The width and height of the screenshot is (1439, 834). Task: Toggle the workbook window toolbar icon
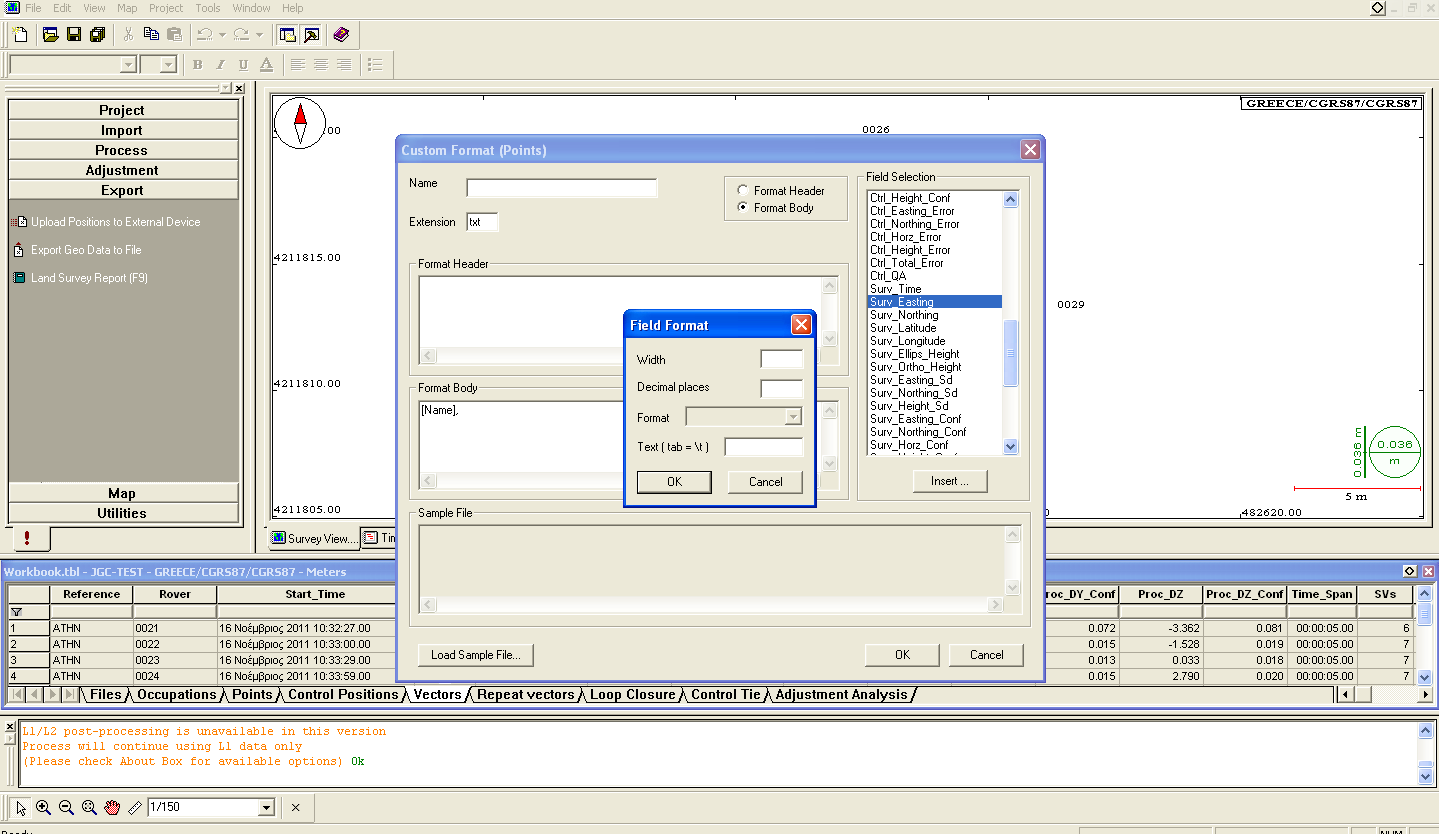click(288, 35)
